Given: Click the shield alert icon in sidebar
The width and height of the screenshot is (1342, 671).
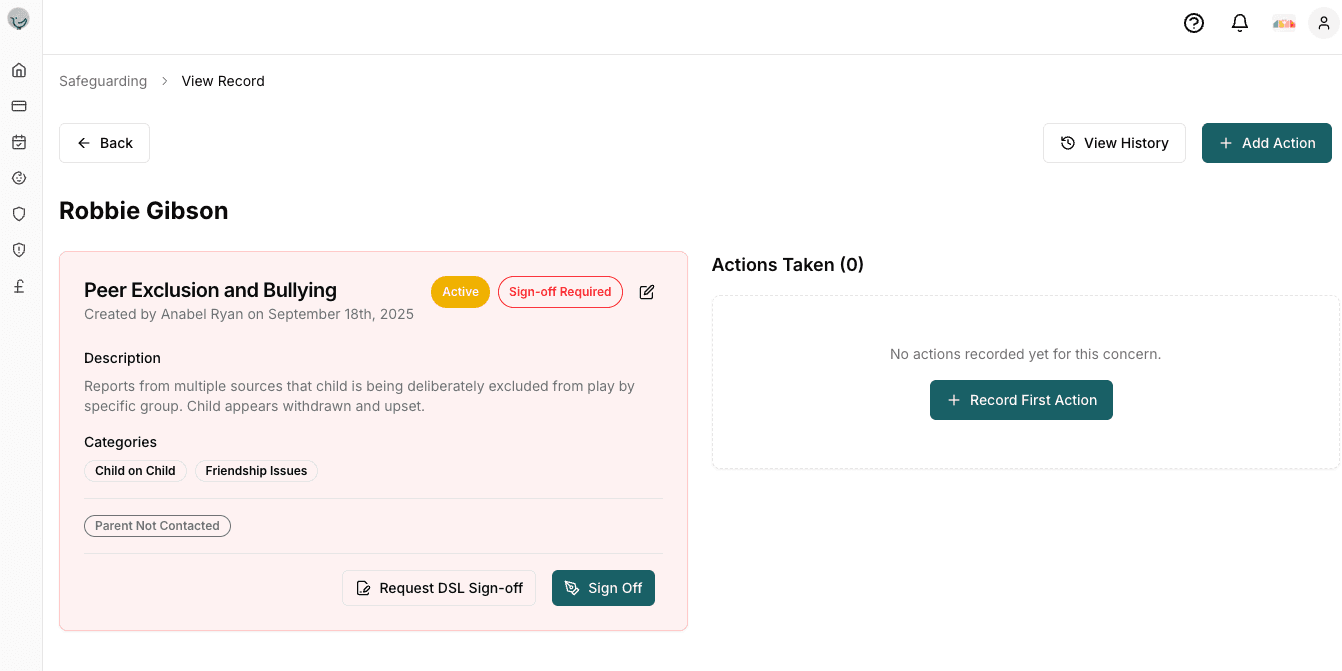Looking at the screenshot, I should [x=19, y=250].
